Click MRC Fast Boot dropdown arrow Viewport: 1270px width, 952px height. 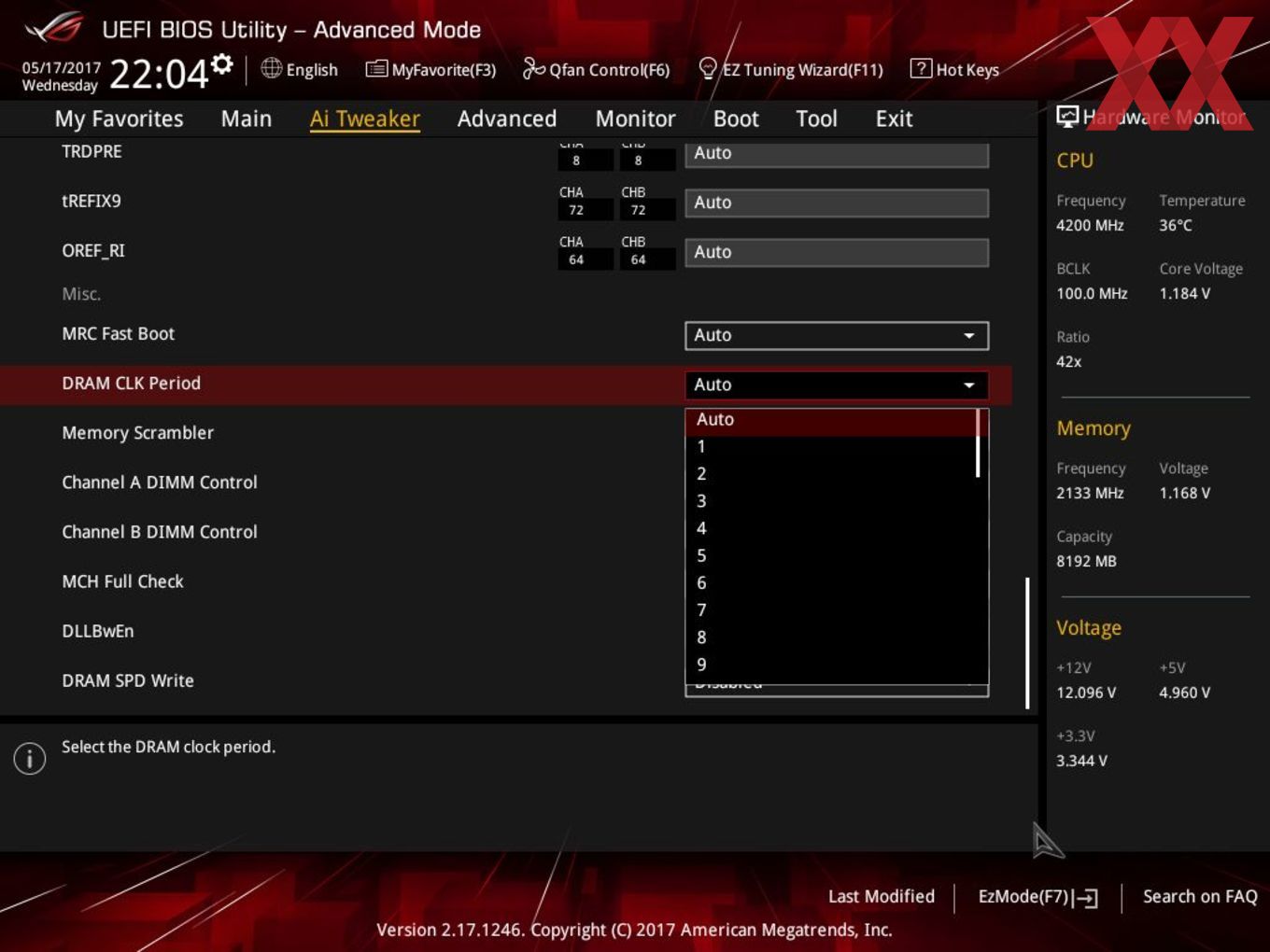[x=969, y=336]
